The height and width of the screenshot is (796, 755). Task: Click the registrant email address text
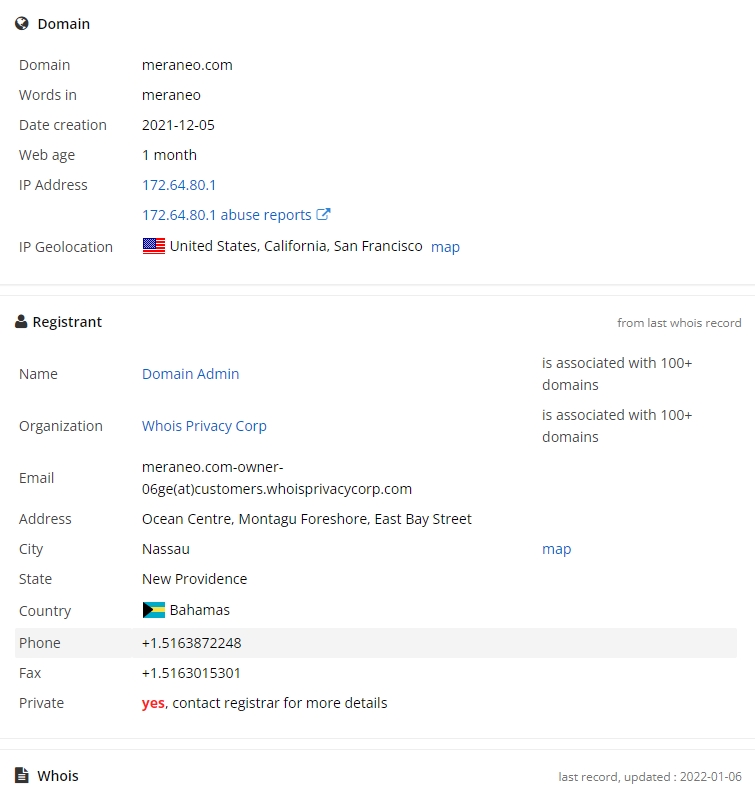pyautogui.click(x=277, y=478)
